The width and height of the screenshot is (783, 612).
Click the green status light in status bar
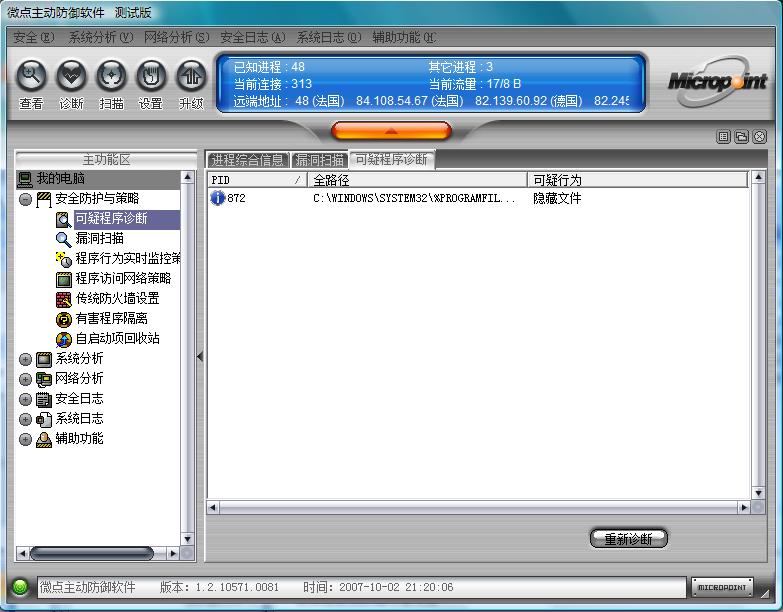[20, 587]
